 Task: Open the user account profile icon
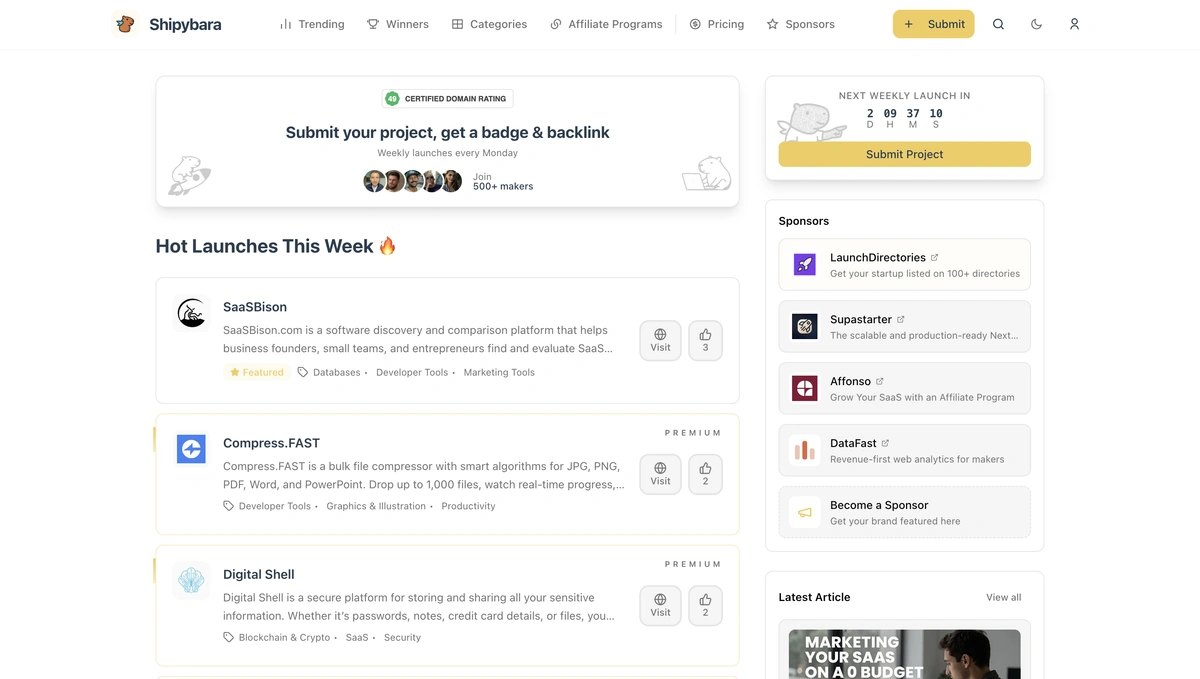pyautogui.click(x=1074, y=24)
